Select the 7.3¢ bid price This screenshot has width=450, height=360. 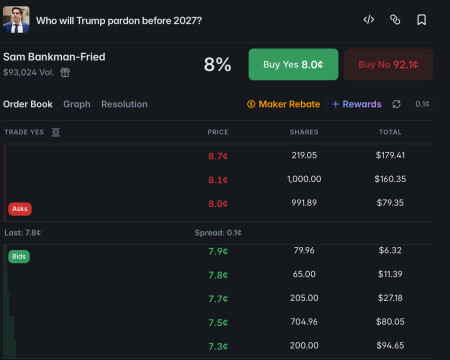pos(218,347)
